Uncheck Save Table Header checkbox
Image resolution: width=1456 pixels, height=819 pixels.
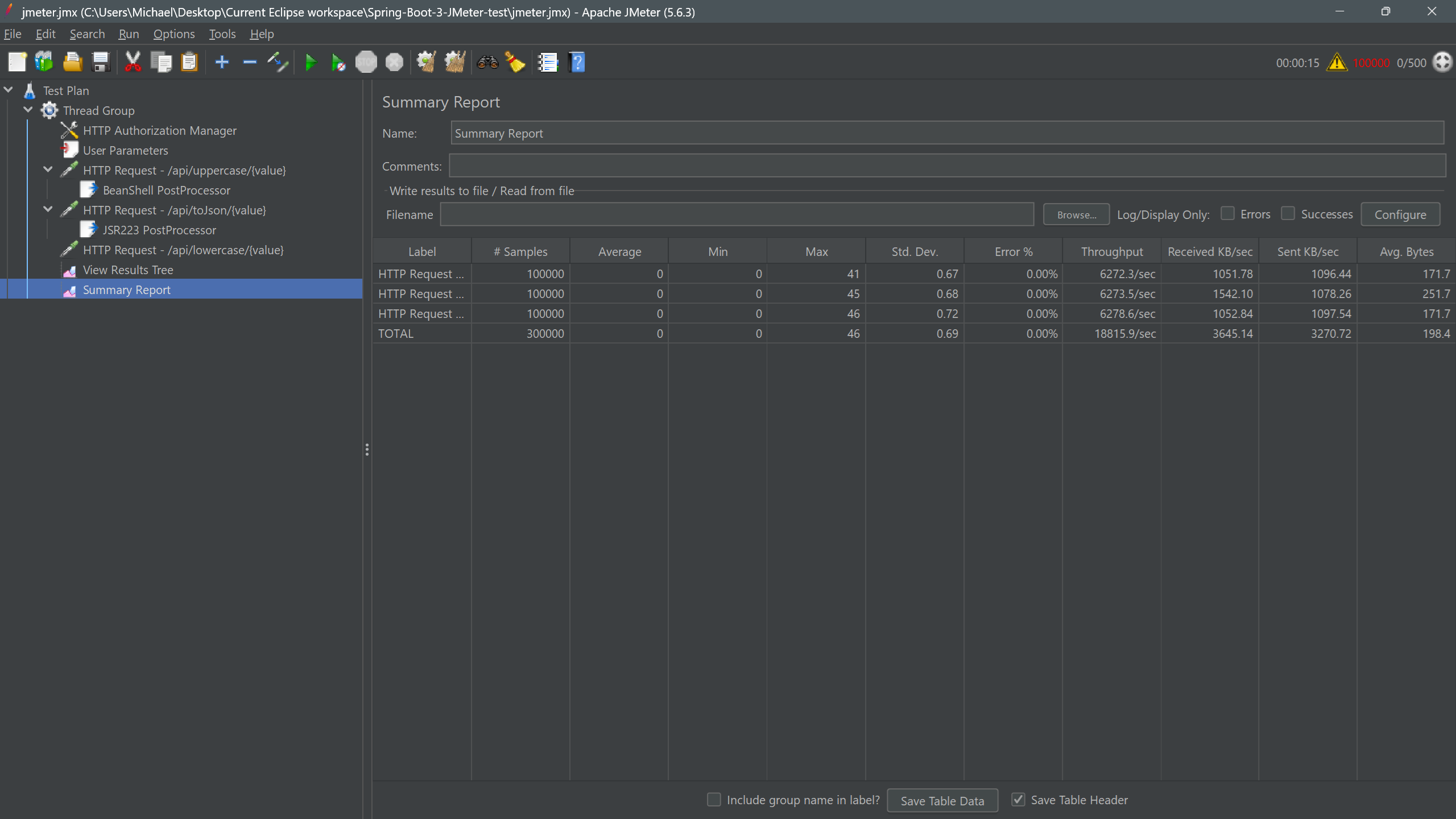pos(1019,800)
